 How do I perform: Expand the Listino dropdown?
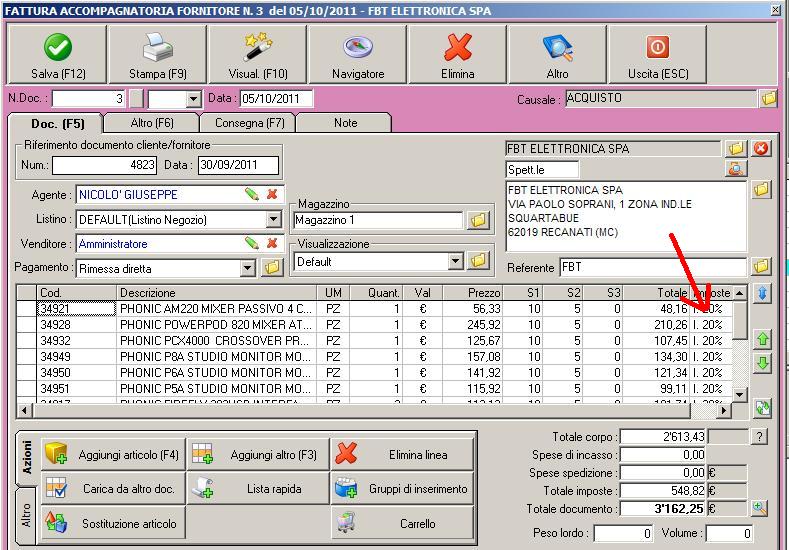273,220
